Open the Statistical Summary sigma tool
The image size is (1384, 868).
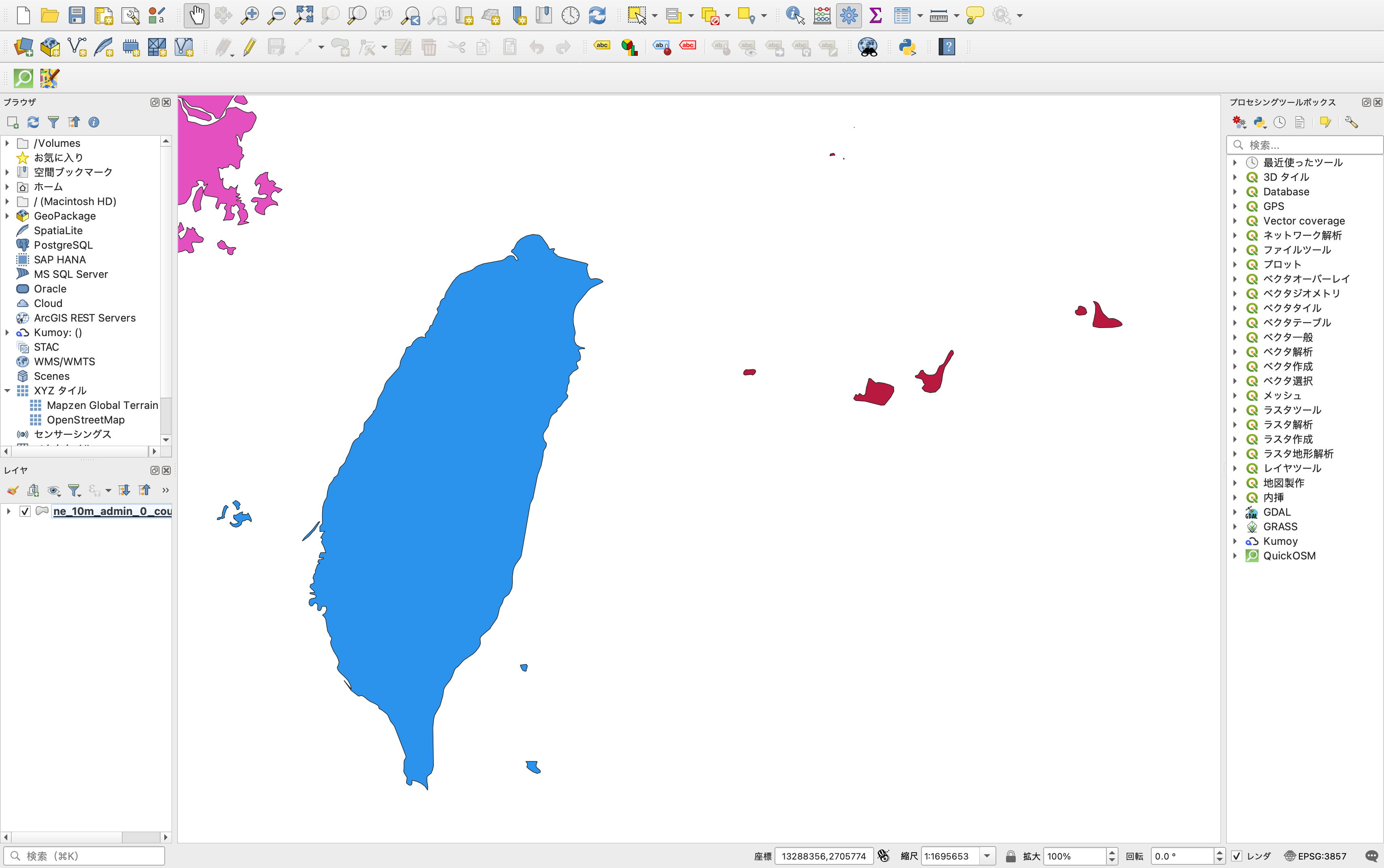click(875, 15)
